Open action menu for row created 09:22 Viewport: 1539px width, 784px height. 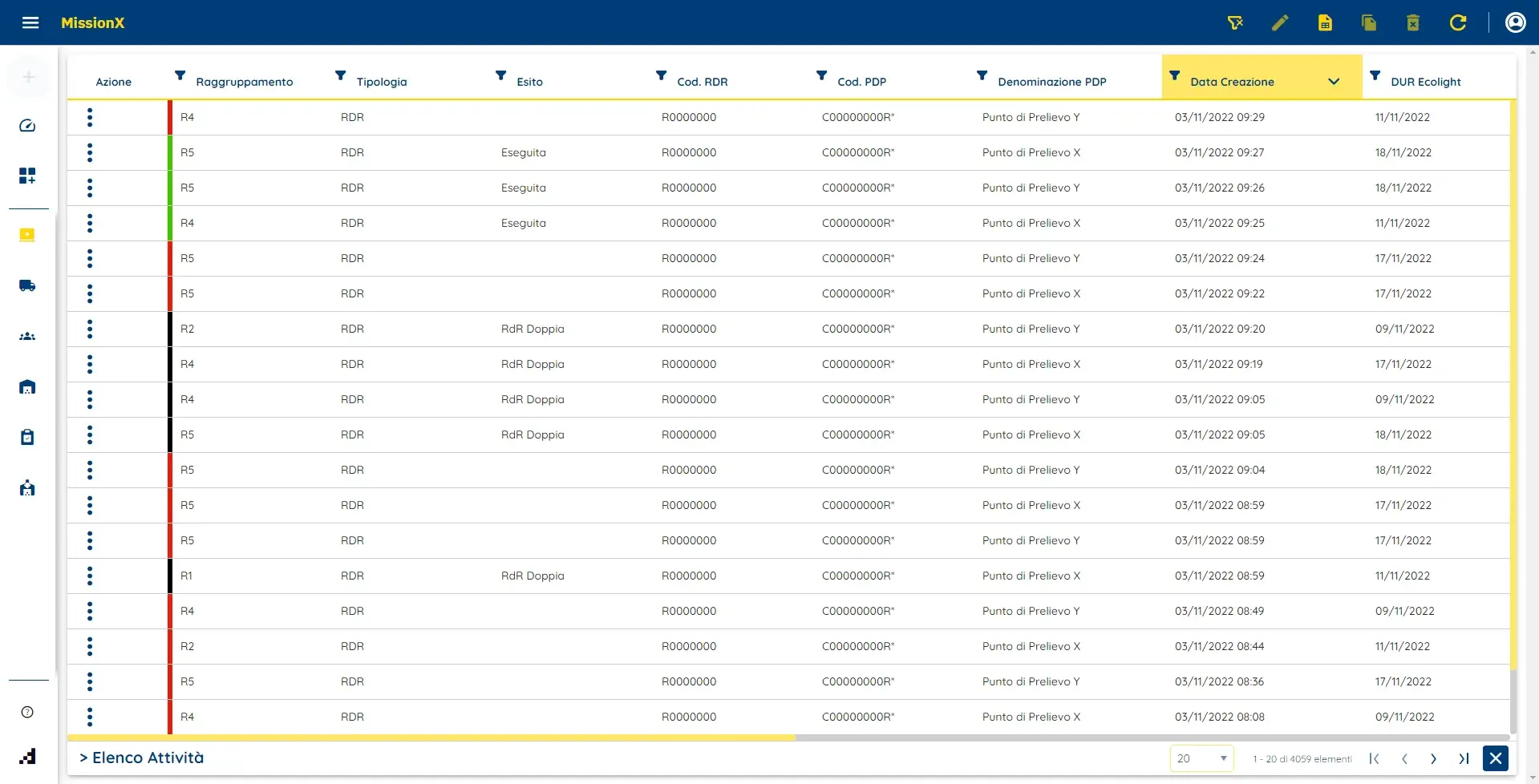(90, 293)
